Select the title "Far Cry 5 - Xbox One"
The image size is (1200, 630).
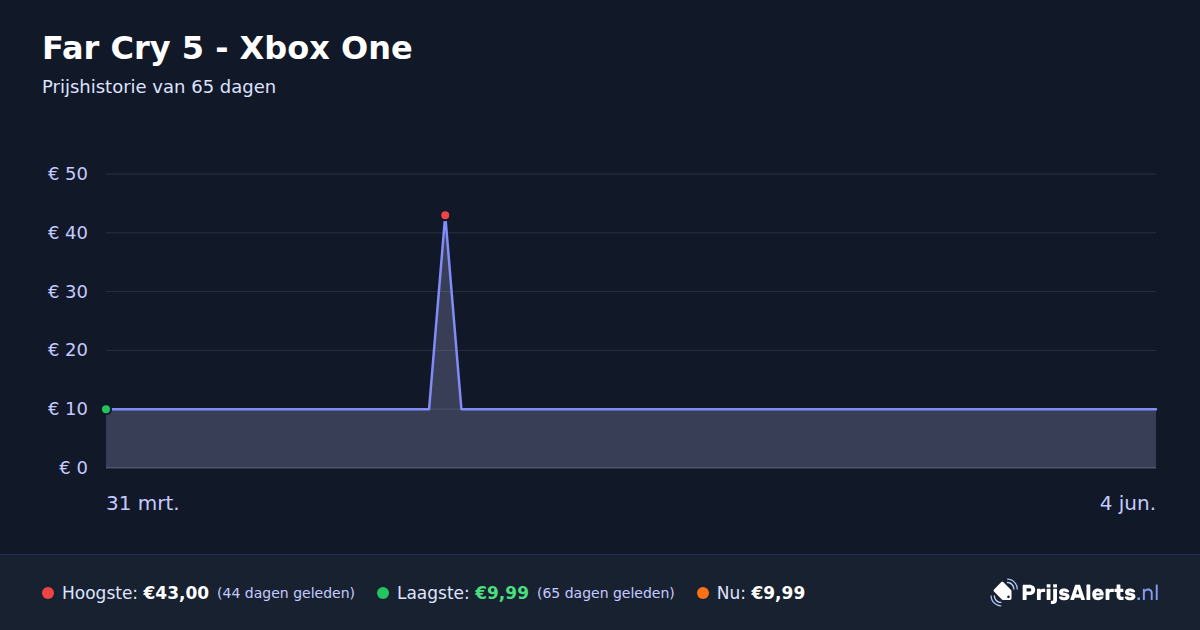(227, 48)
